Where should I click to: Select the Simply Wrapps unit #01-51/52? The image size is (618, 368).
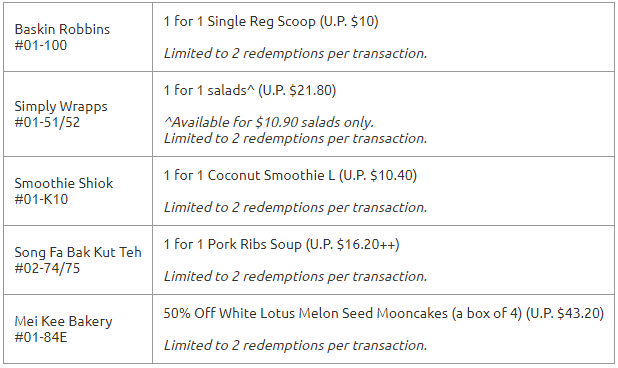point(47,123)
